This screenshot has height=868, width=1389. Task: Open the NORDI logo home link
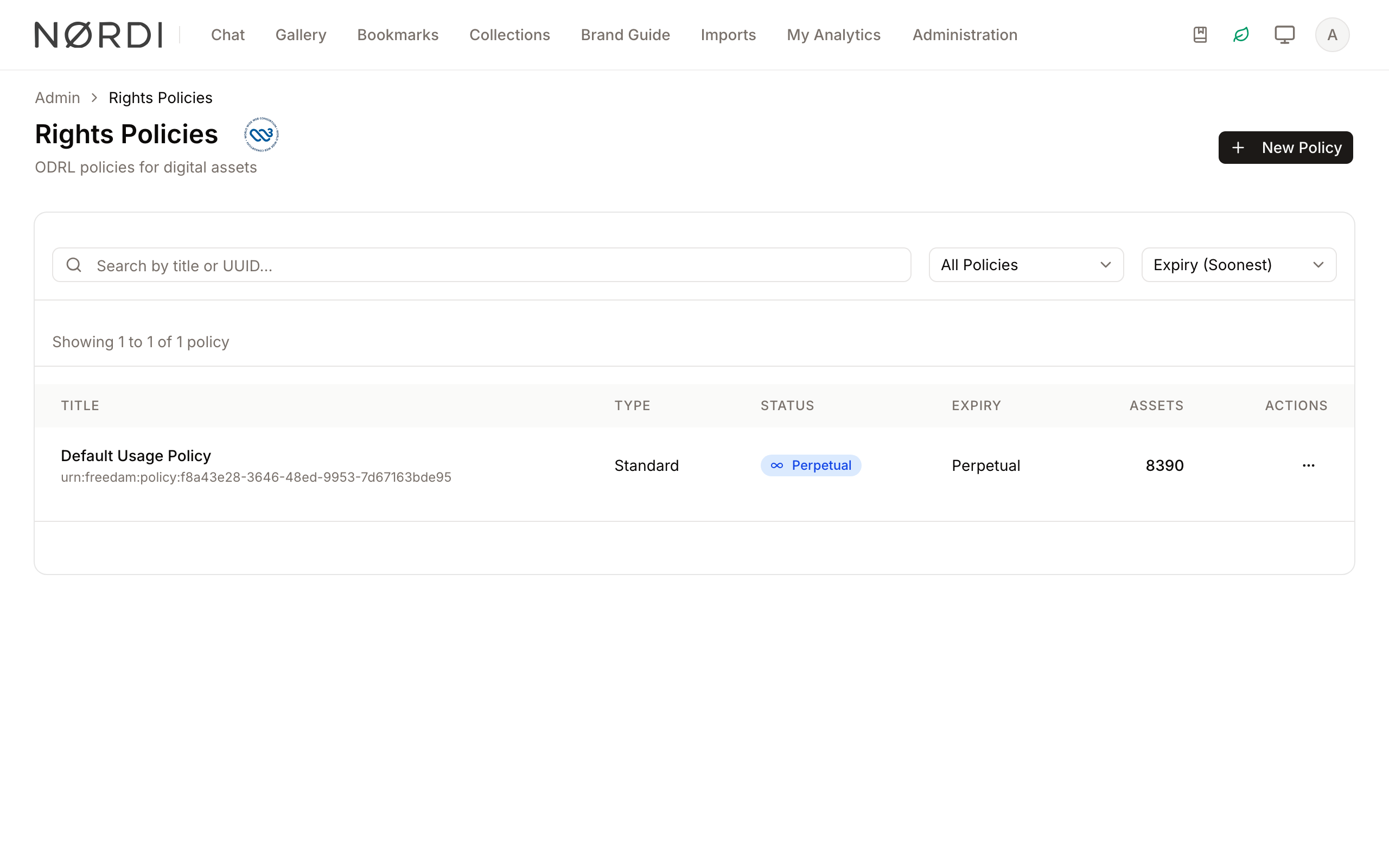tap(98, 35)
